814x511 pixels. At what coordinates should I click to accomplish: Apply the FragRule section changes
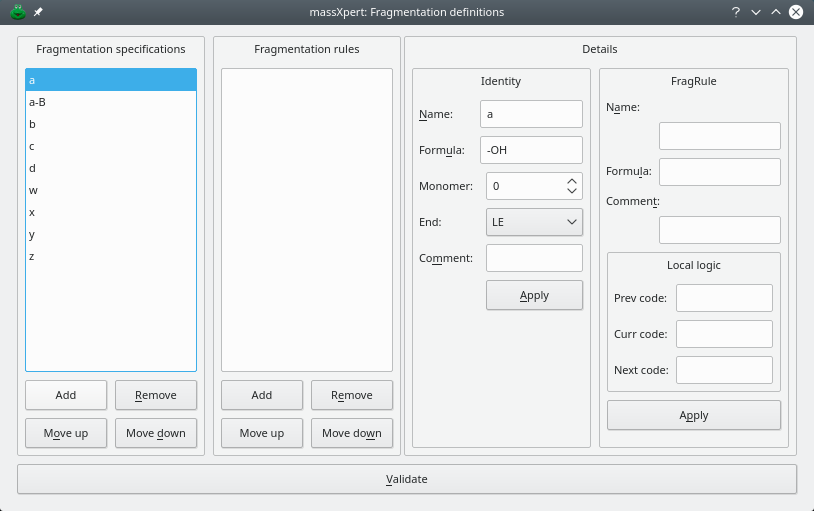(x=693, y=415)
